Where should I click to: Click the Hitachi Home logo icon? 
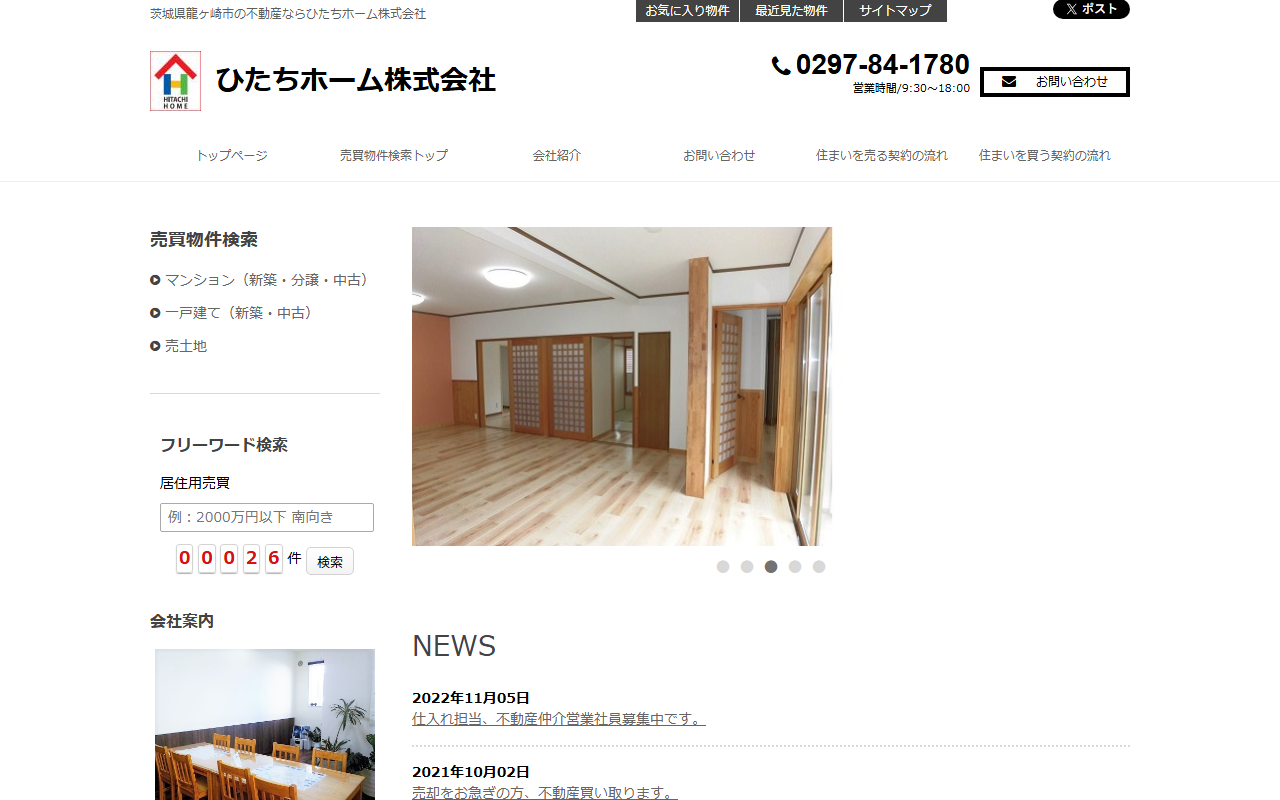175,81
